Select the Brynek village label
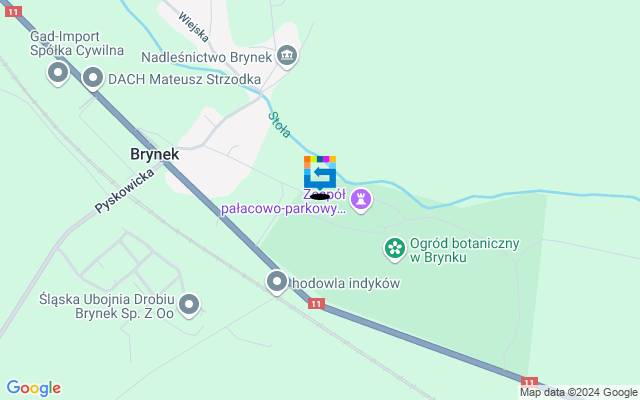Image resolution: width=640 pixels, height=400 pixels. pyautogui.click(x=155, y=154)
